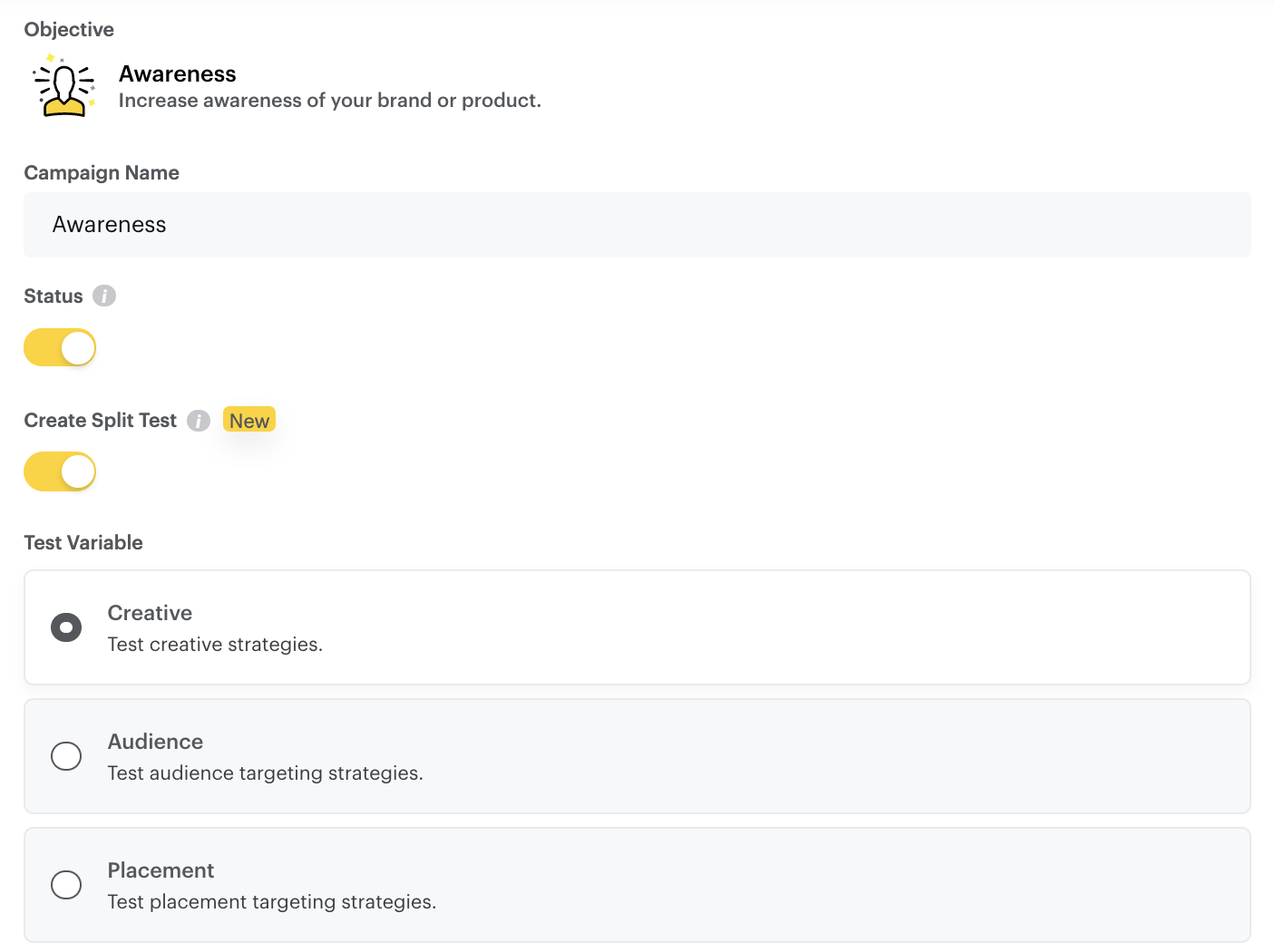This screenshot has width=1275, height=952.
Task: Click the 'Test audience targeting strategies' text
Action: point(265,773)
